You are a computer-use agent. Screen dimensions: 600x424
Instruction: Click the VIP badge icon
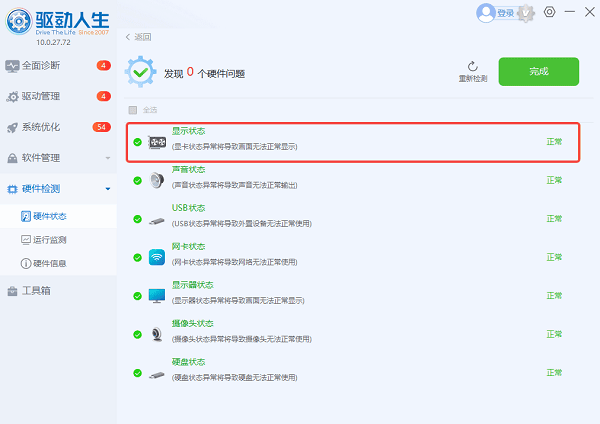point(526,13)
